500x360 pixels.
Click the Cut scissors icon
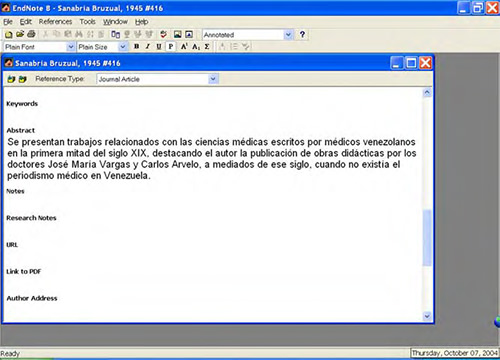45,34
